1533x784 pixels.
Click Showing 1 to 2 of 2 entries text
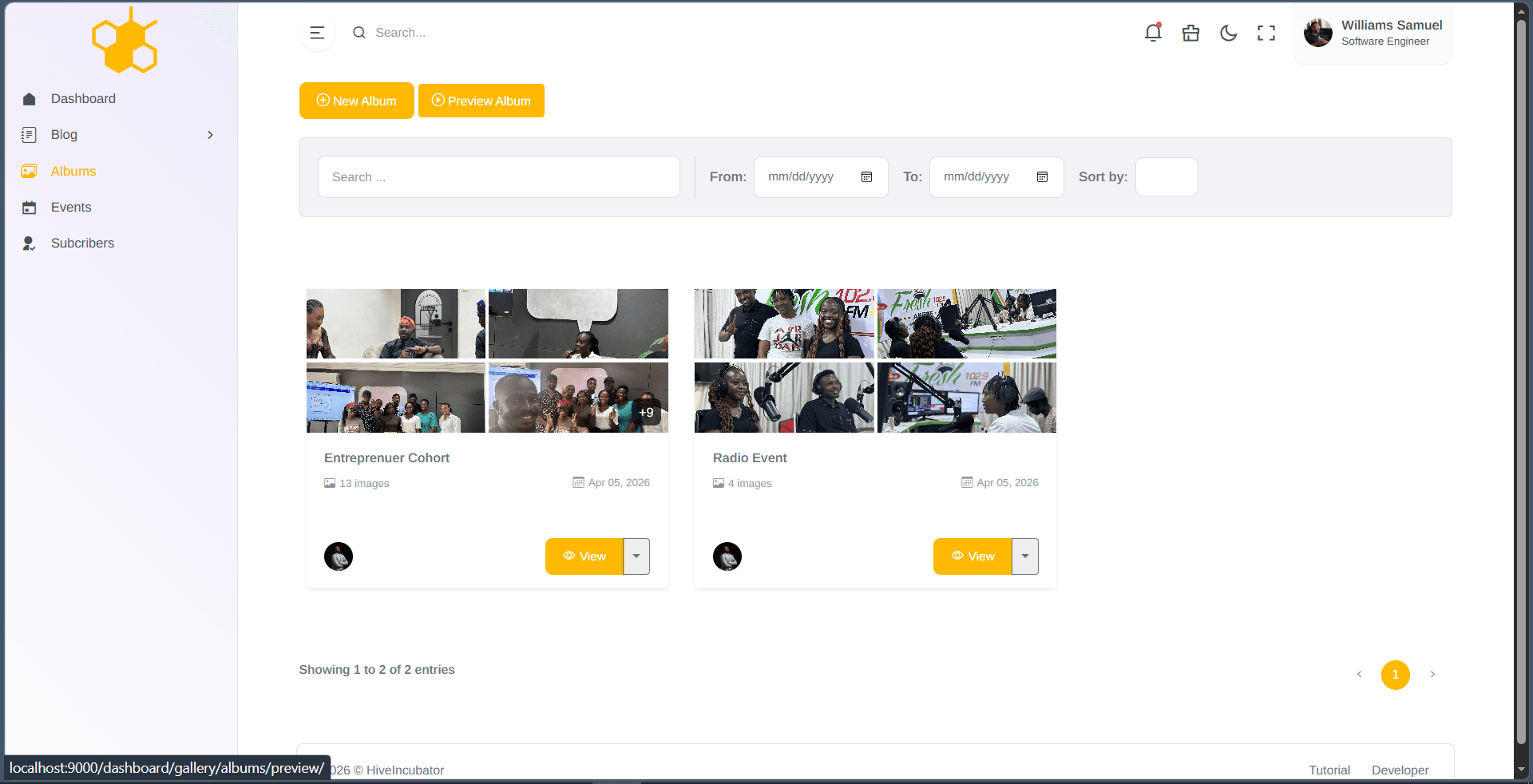tap(377, 670)
